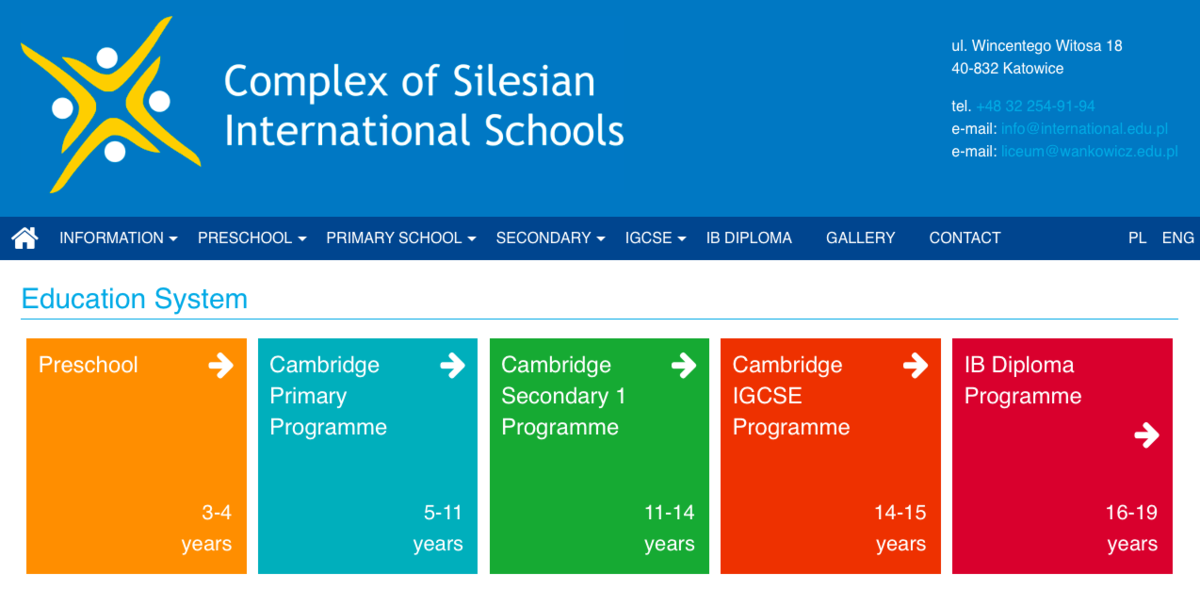Screen dimensions: 1200x590
Task: Open the PRESCHOOL dropdown menu
Action: pyautogui.click(x=252, y=238)
